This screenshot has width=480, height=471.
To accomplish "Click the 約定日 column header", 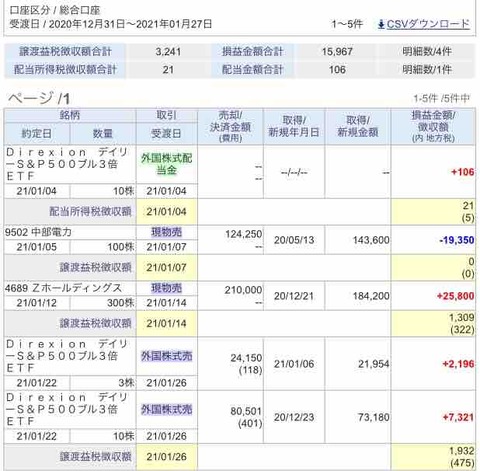I will pyautogui.click(x=37, y=134).
